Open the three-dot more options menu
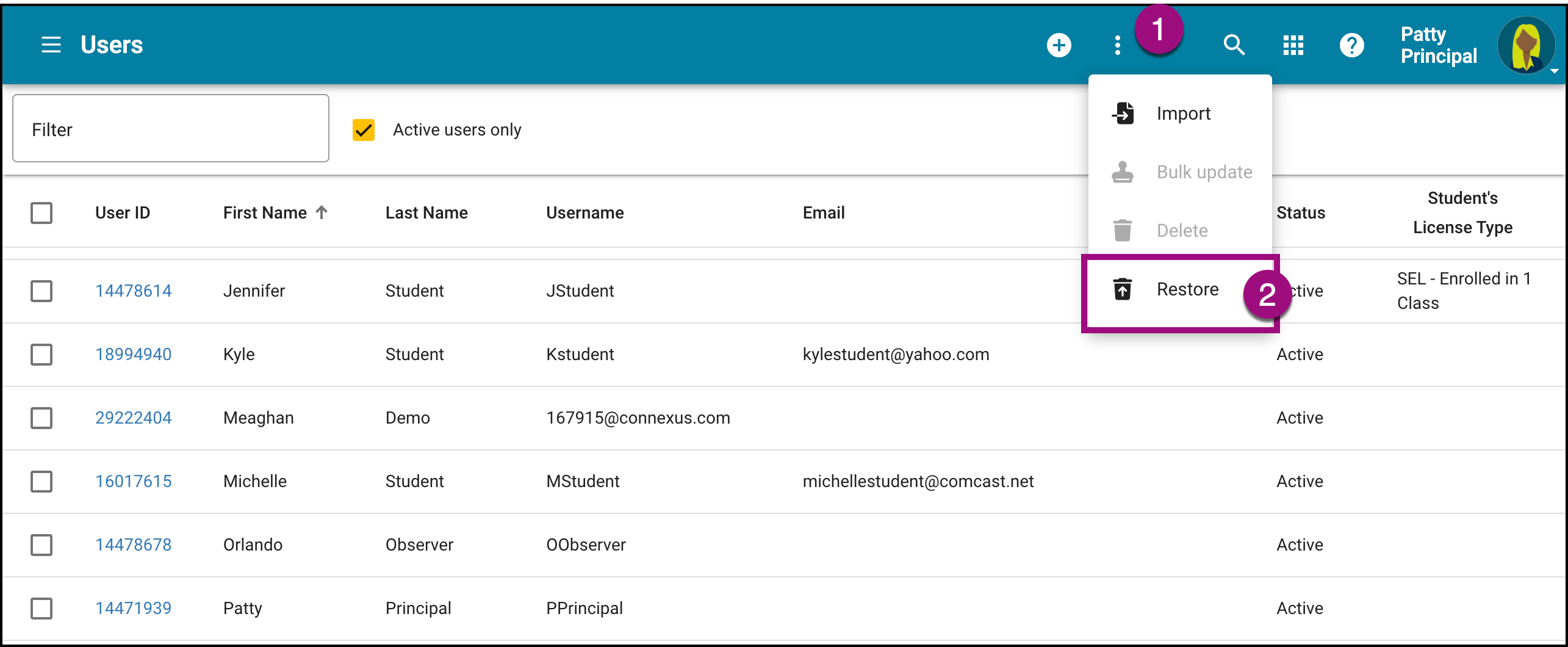 click(1117, 45)
